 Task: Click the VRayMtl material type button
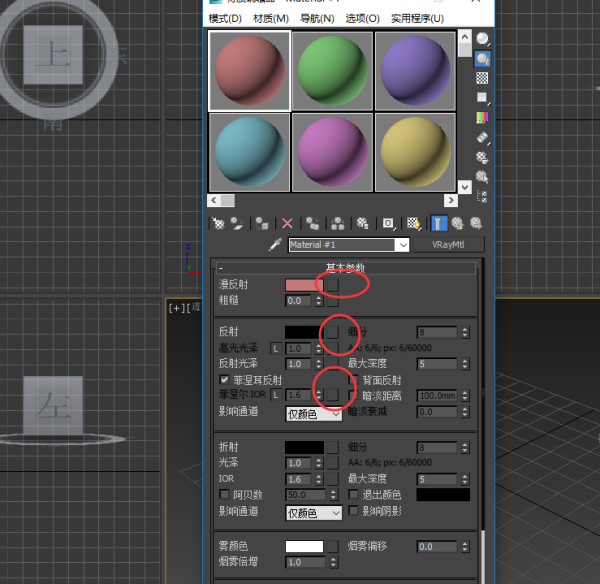pyautogui.click(x=448, y=245)
